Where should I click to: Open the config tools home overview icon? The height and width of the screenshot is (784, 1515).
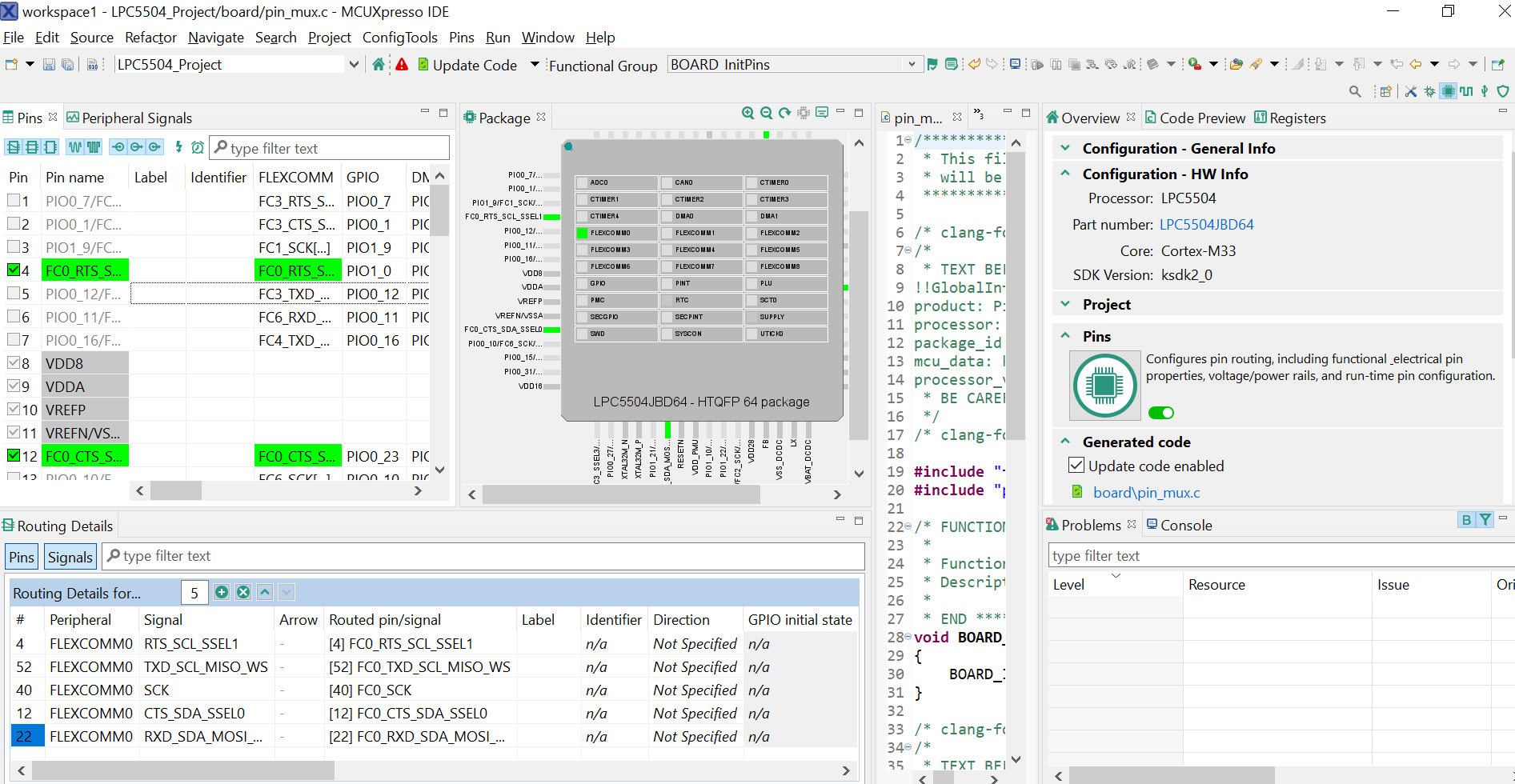(379, 65)
